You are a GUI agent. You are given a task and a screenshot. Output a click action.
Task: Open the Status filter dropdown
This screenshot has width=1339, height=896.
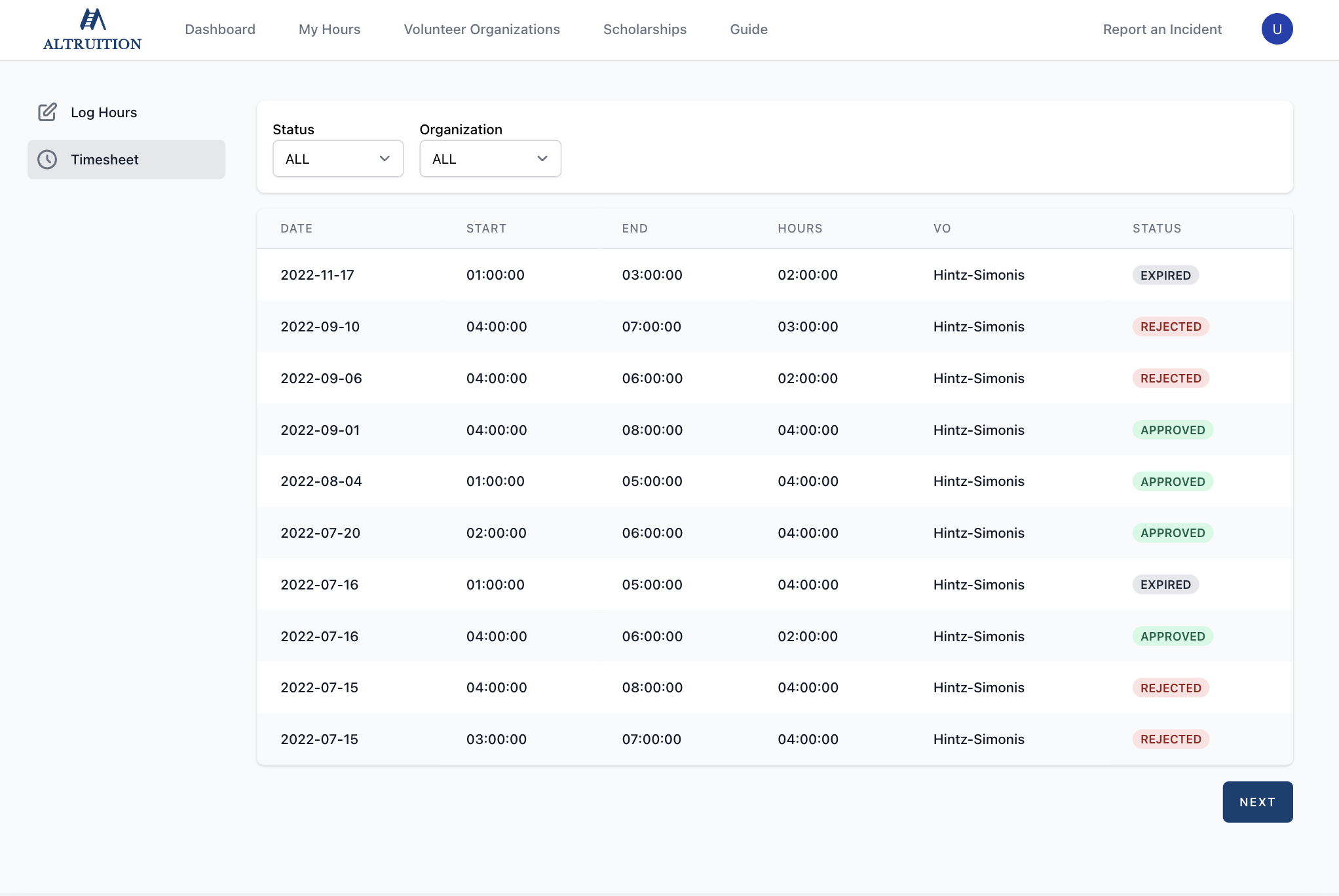338,159
